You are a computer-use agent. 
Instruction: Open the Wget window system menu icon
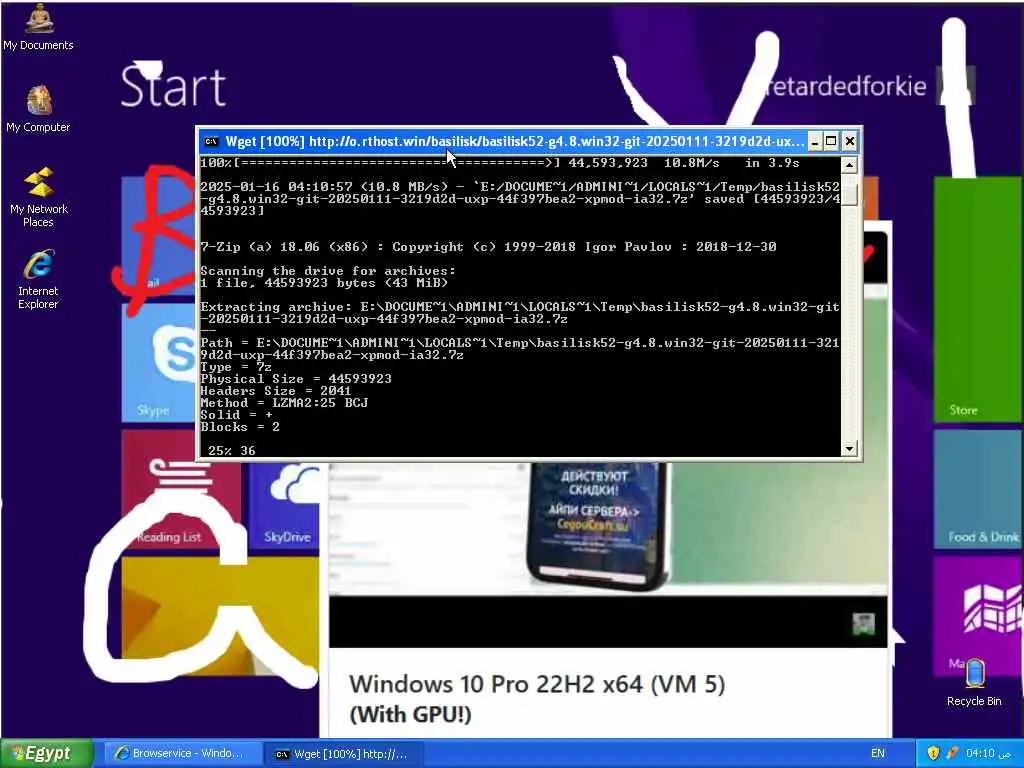[x=210, y=141]
